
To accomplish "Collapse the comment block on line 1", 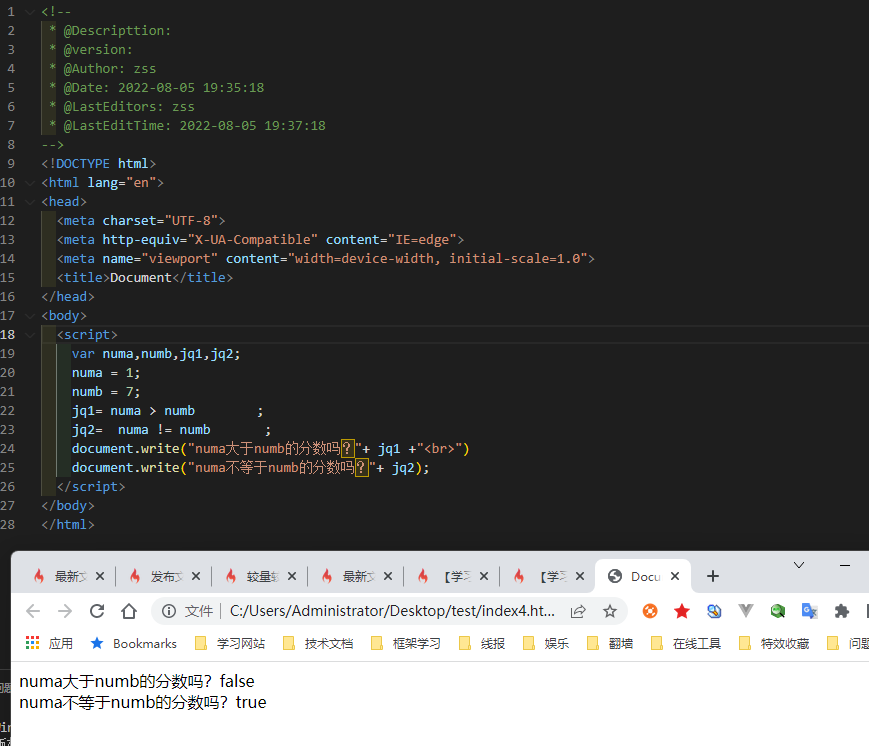I will 30,12.
